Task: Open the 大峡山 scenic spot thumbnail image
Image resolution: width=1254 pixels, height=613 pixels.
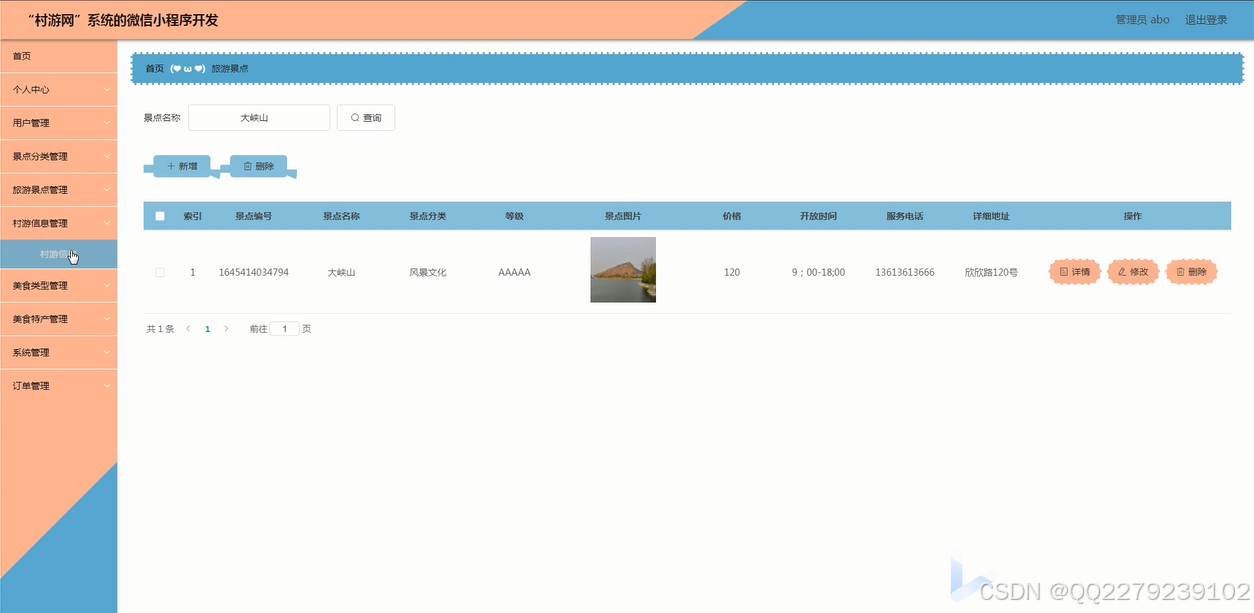Action: pyautogui.click(x=623, y=269)
